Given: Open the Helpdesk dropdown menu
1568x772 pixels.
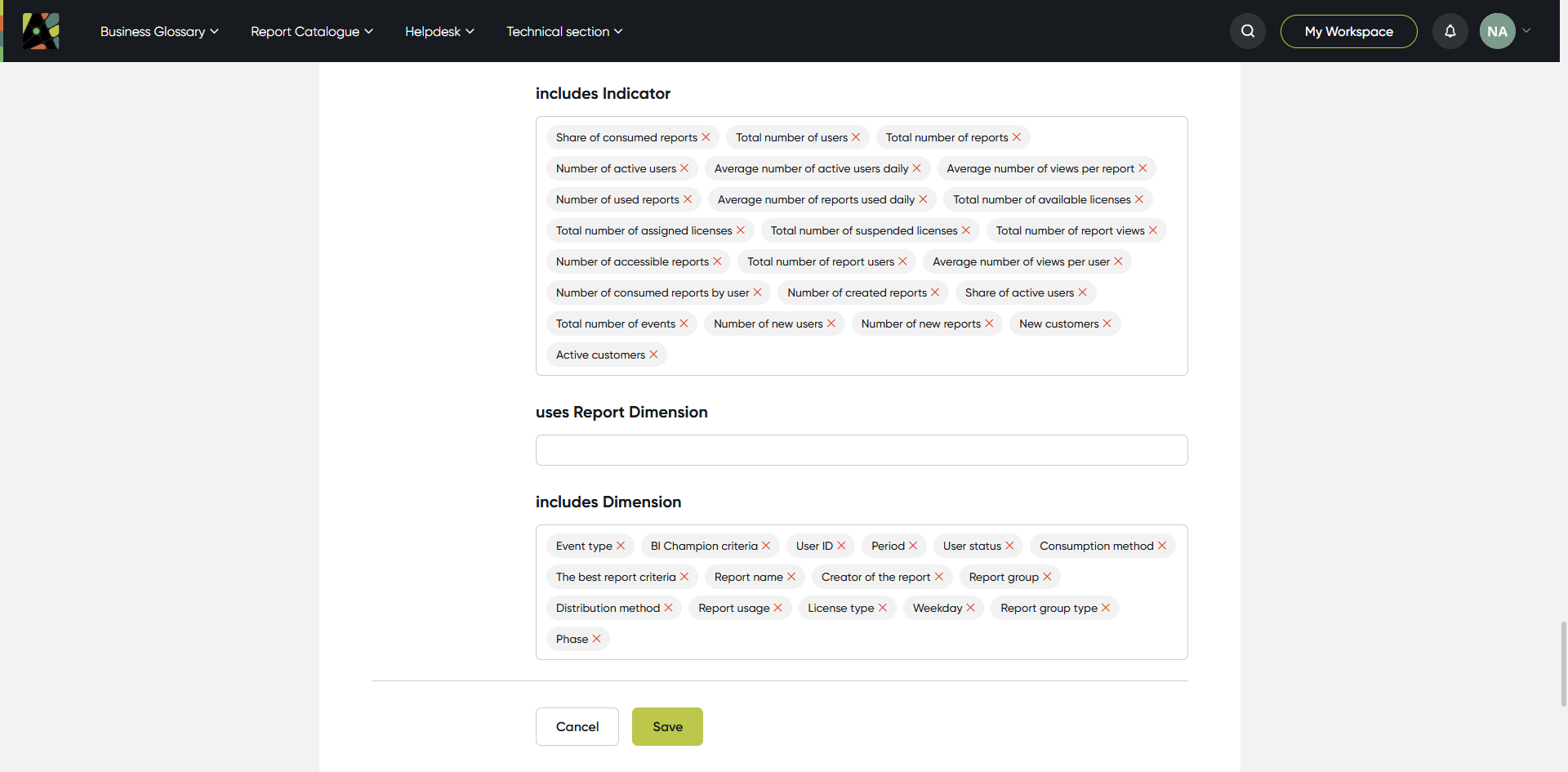Looking at the screenshot, I should (439, 31).
